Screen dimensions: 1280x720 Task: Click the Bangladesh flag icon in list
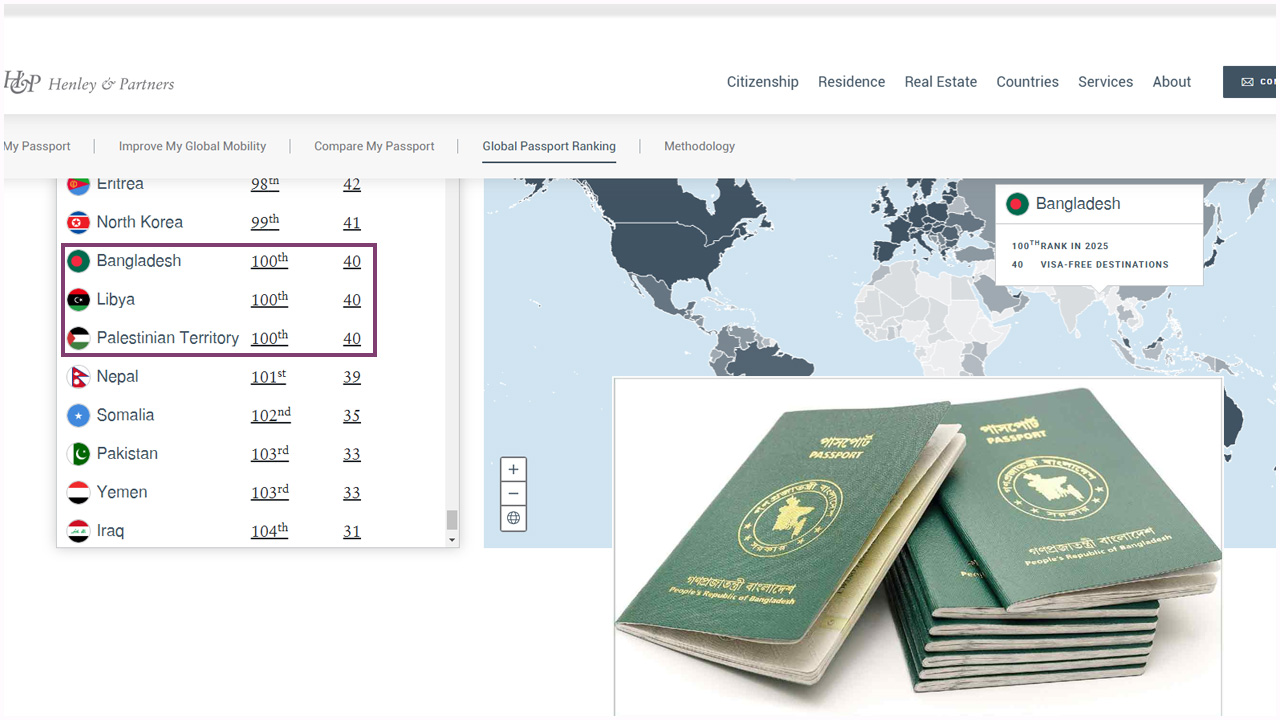click(x=78, y=261)
